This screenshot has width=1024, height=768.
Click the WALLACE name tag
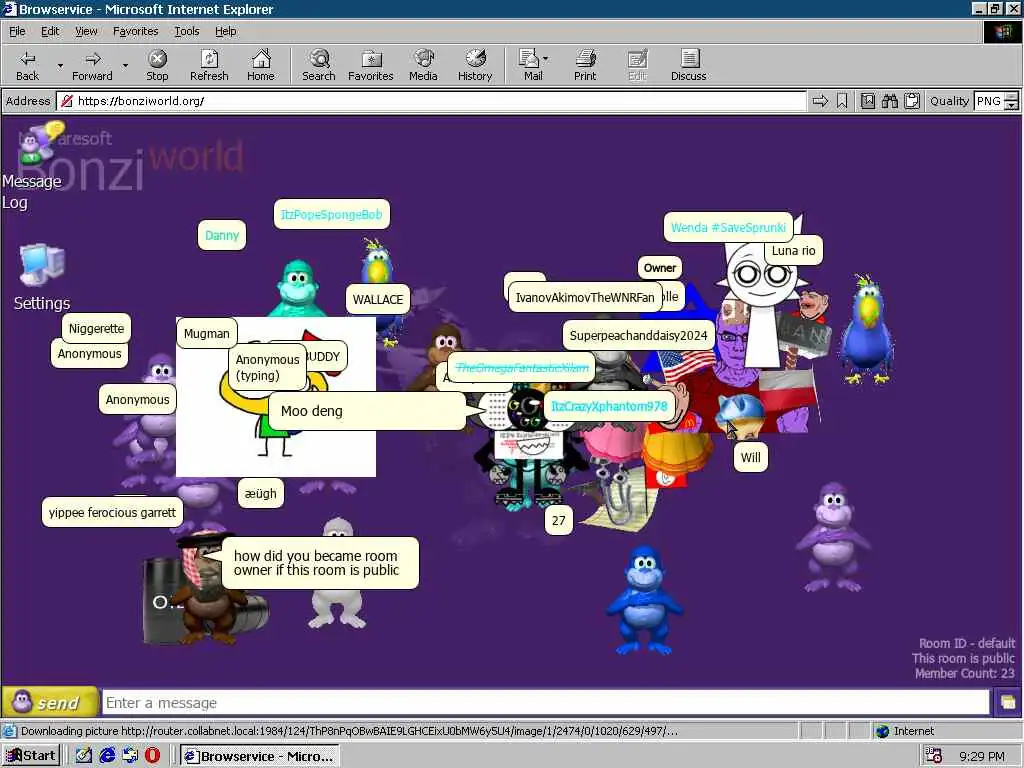pos(377,299)
